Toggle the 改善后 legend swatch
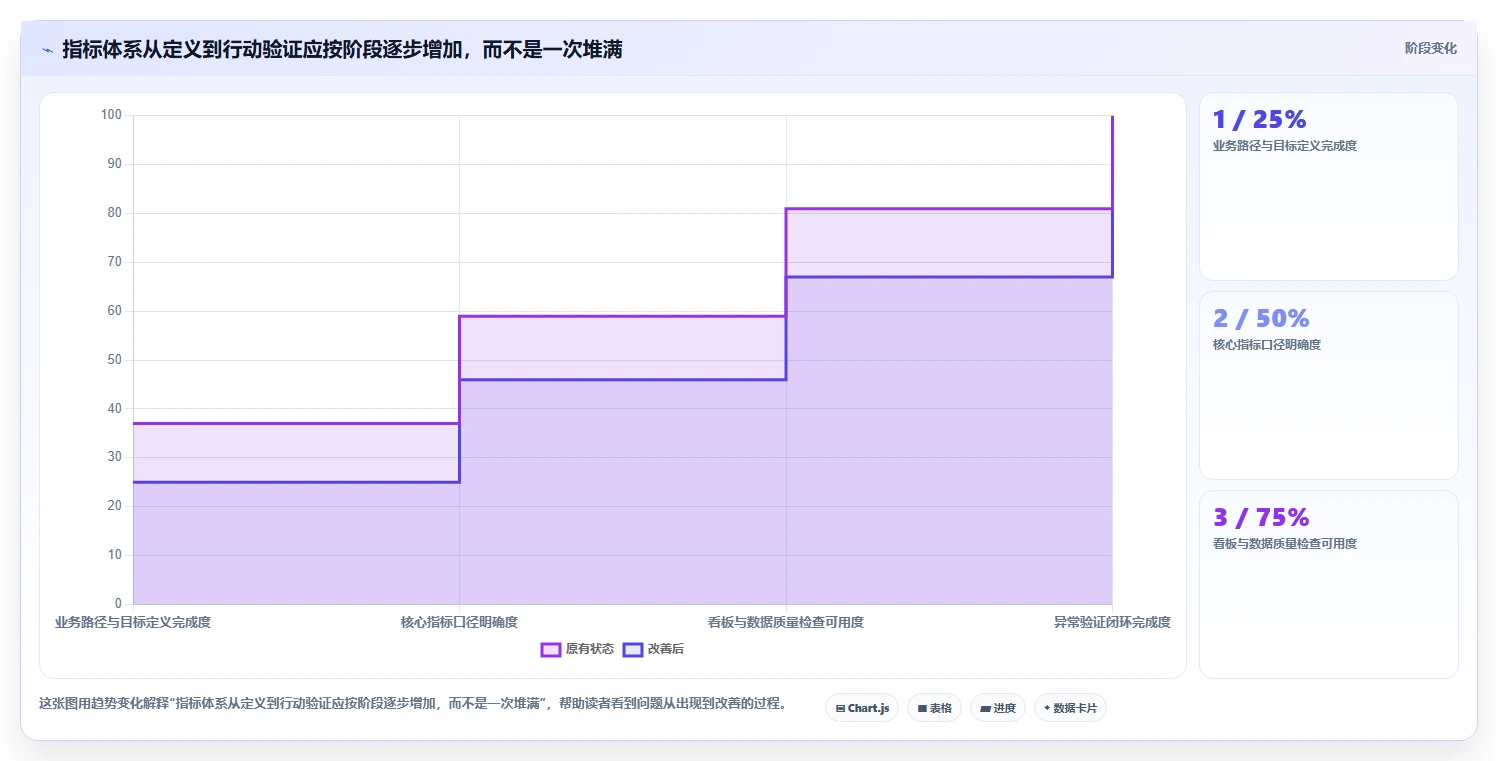The height and width of the screenshot is (761, 1498). [x=632, y=649]
